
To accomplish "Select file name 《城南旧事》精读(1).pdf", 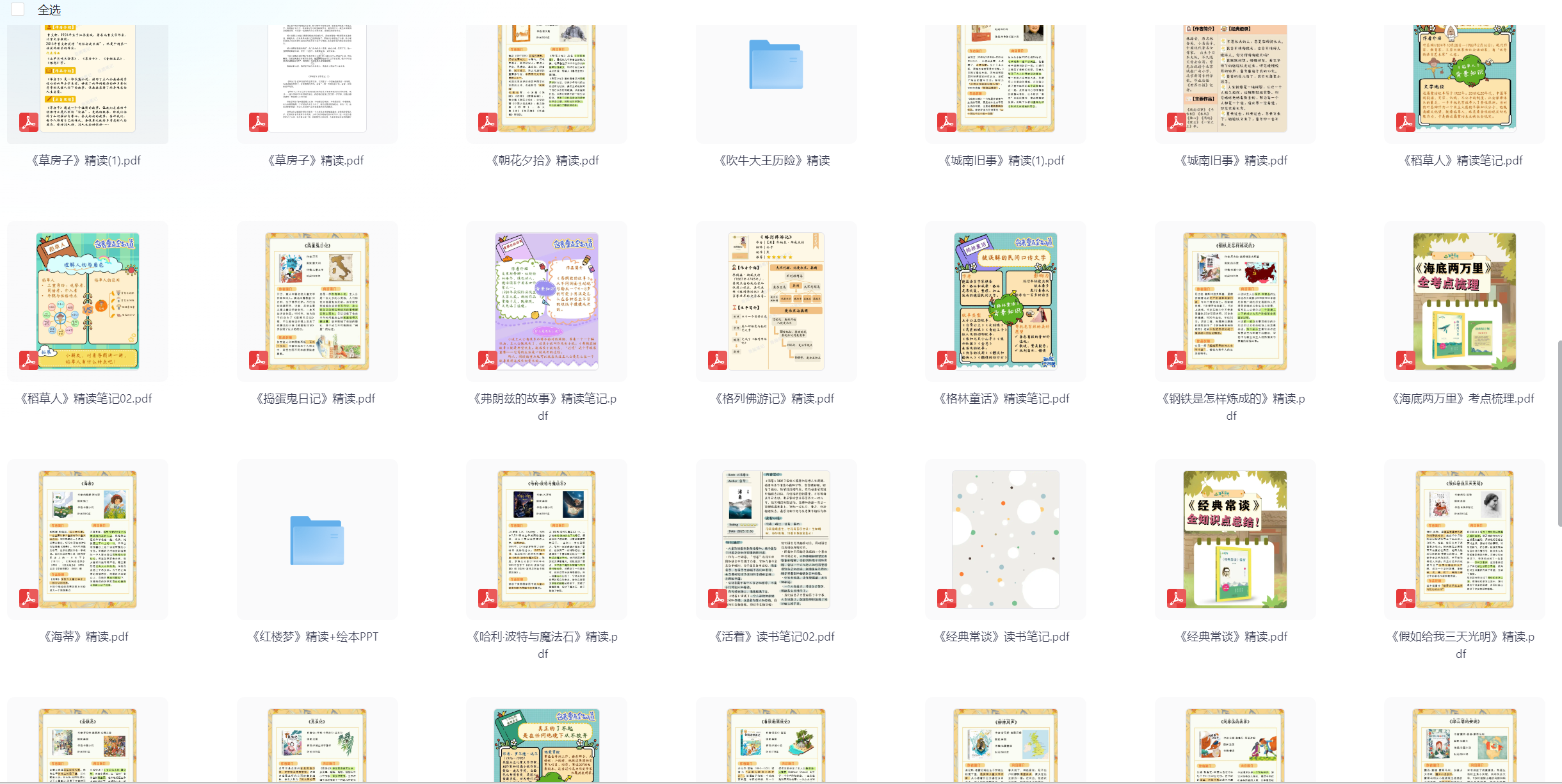I will coord(1004,161).
